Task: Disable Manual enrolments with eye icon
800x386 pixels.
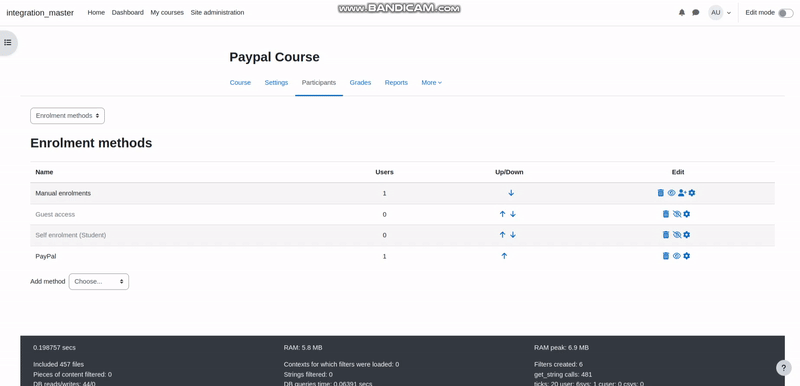Action: pos(671,193)
